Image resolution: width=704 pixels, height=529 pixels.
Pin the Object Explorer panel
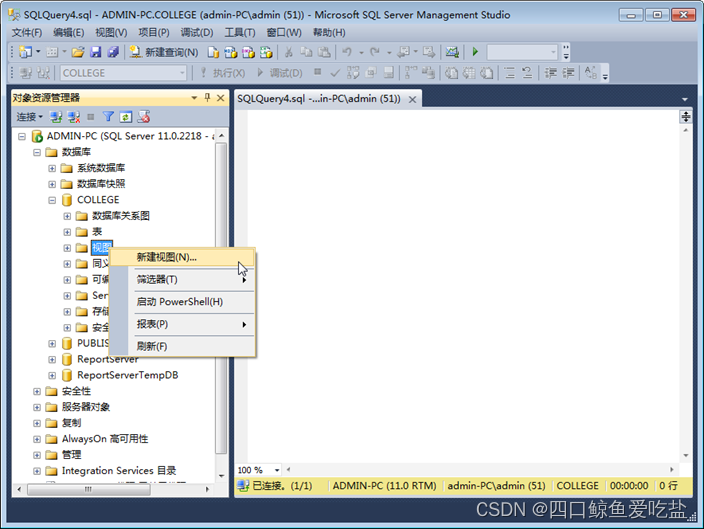click(207, 97)
